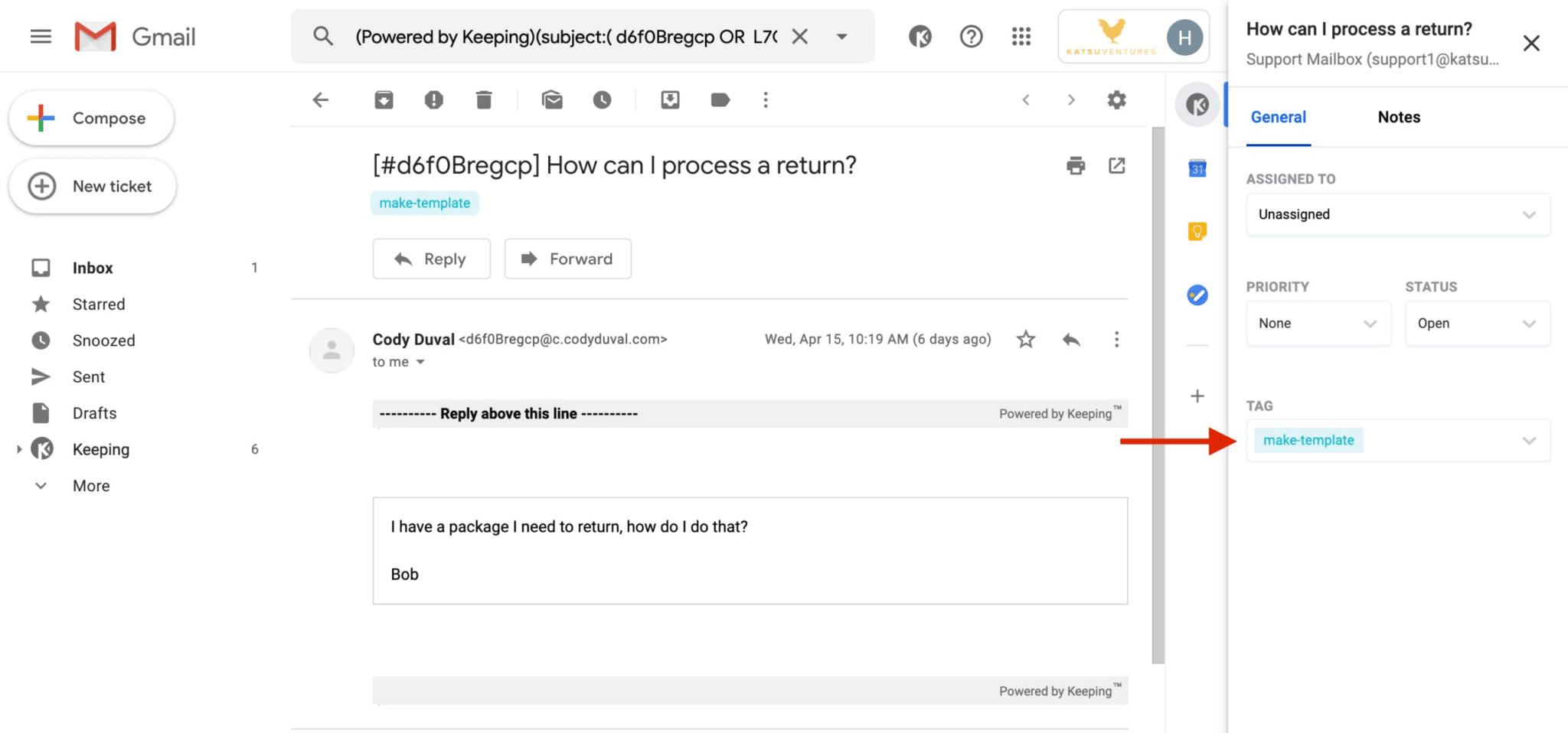This screenshot has width=1568, height=733.
Task: Open Google Calendar from the side panel
Action: (1197, 168)
